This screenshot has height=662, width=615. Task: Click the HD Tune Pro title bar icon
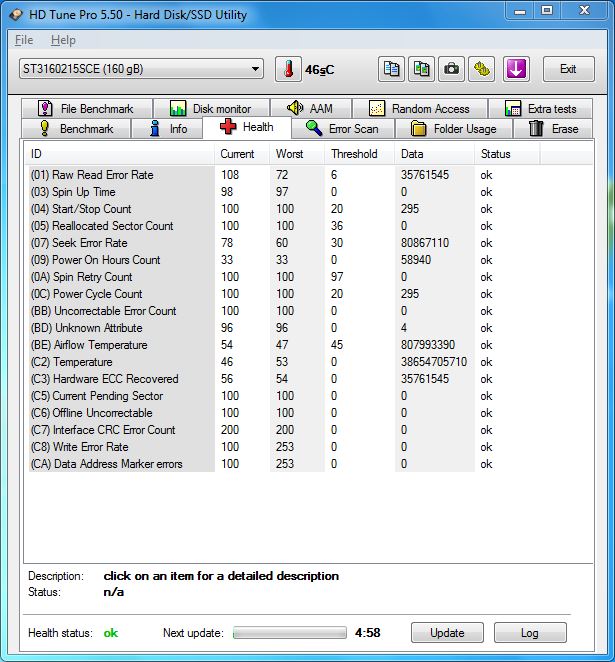pos(16,15)
